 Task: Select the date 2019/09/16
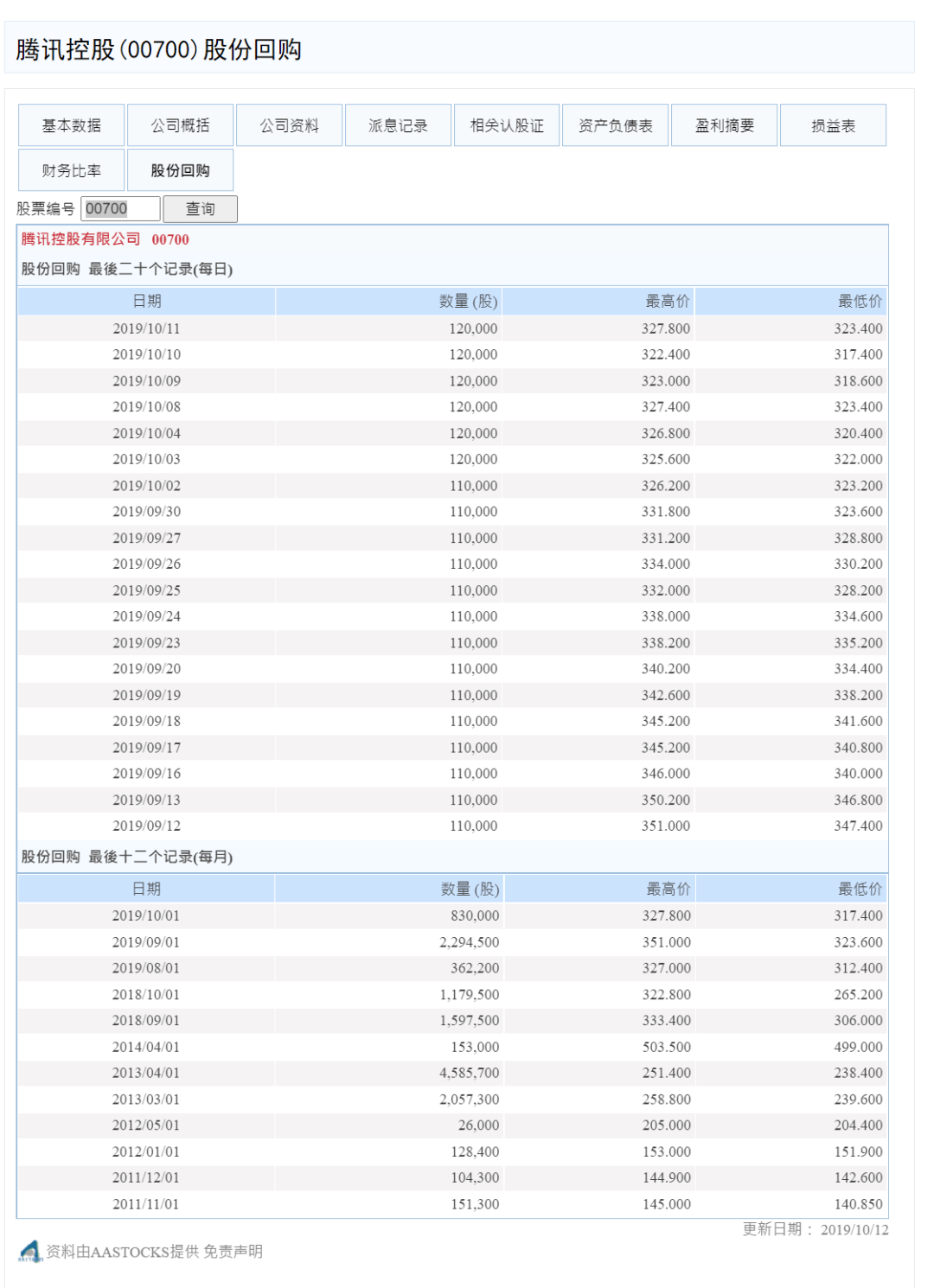147,774
